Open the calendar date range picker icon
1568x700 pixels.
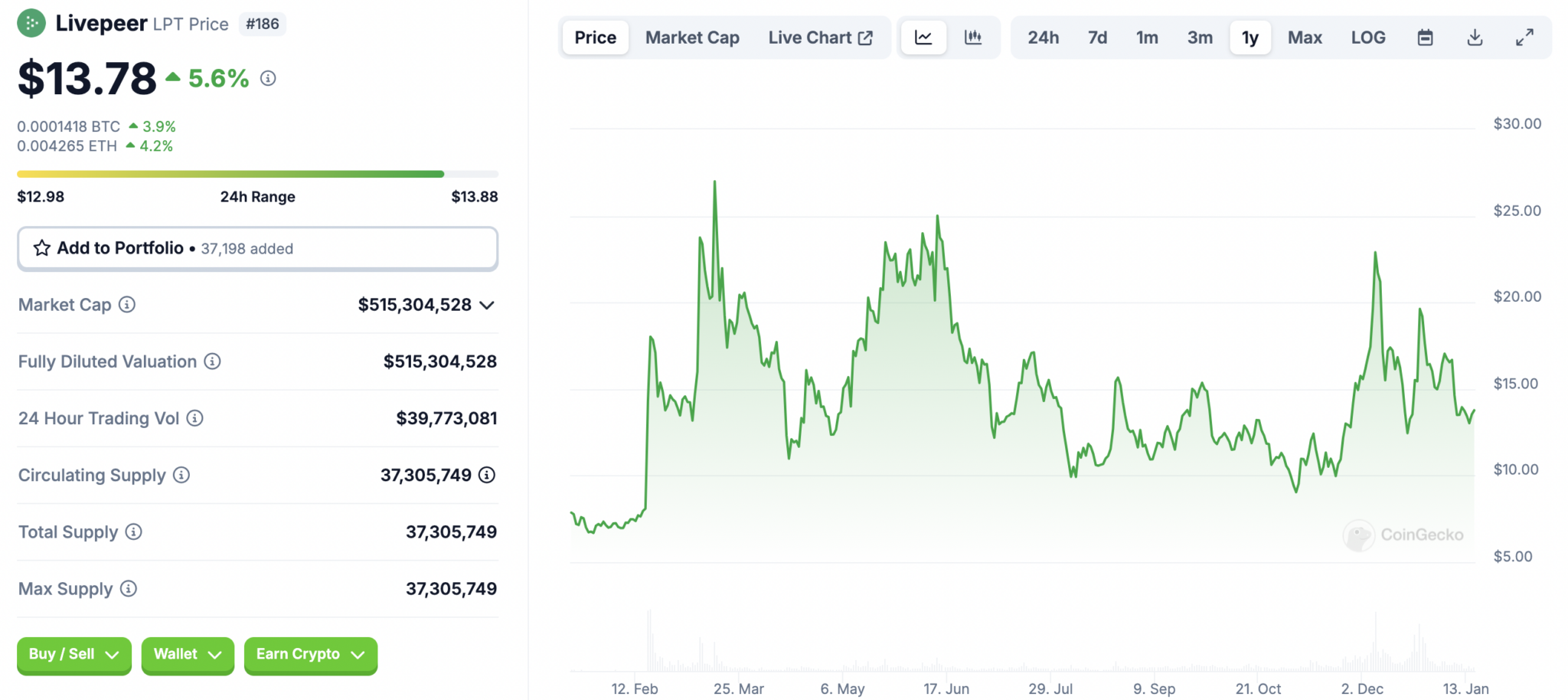(1425, 37)
